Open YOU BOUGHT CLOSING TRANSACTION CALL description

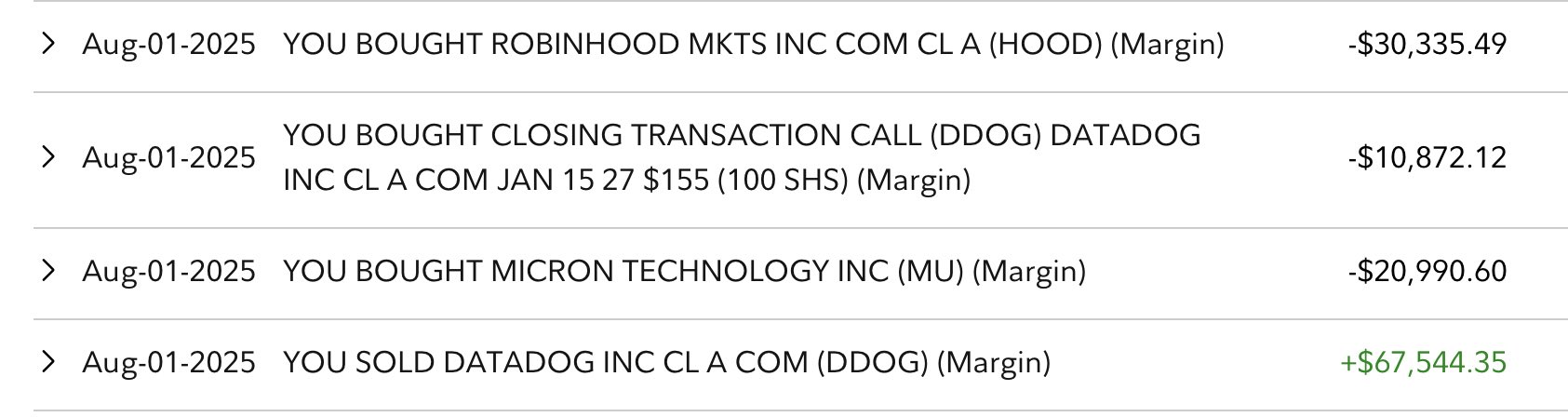point(741,135)
